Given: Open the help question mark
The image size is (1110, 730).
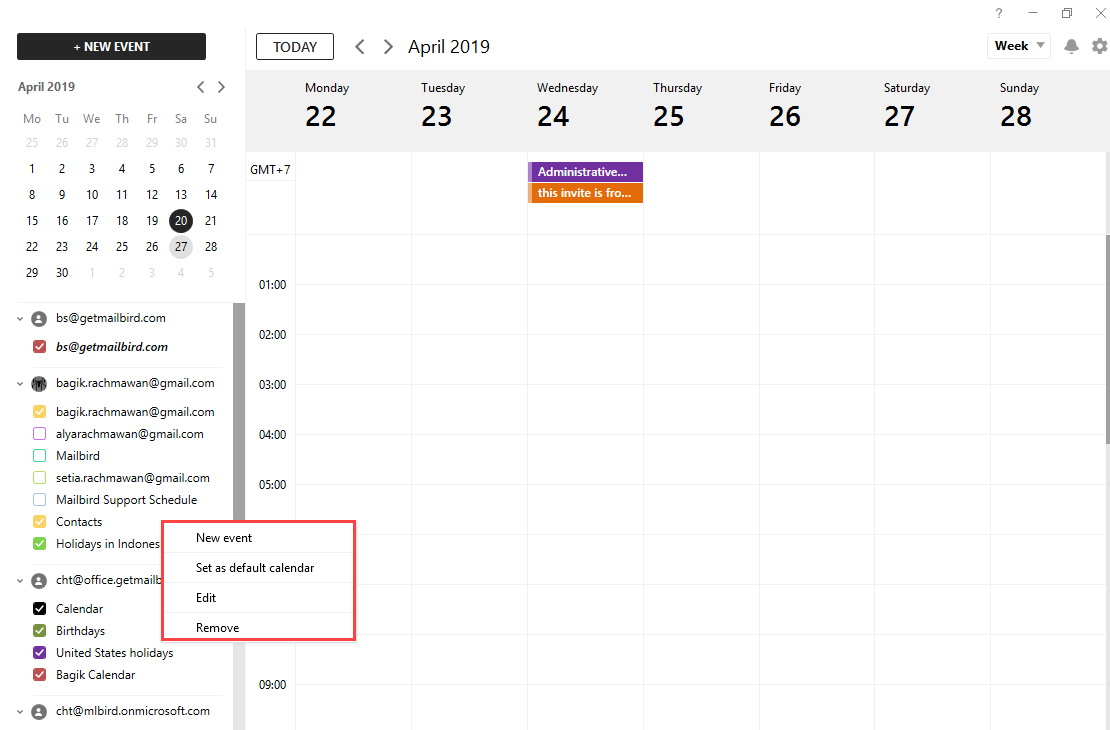Looking at the screenshot, I should pos(998,13).
